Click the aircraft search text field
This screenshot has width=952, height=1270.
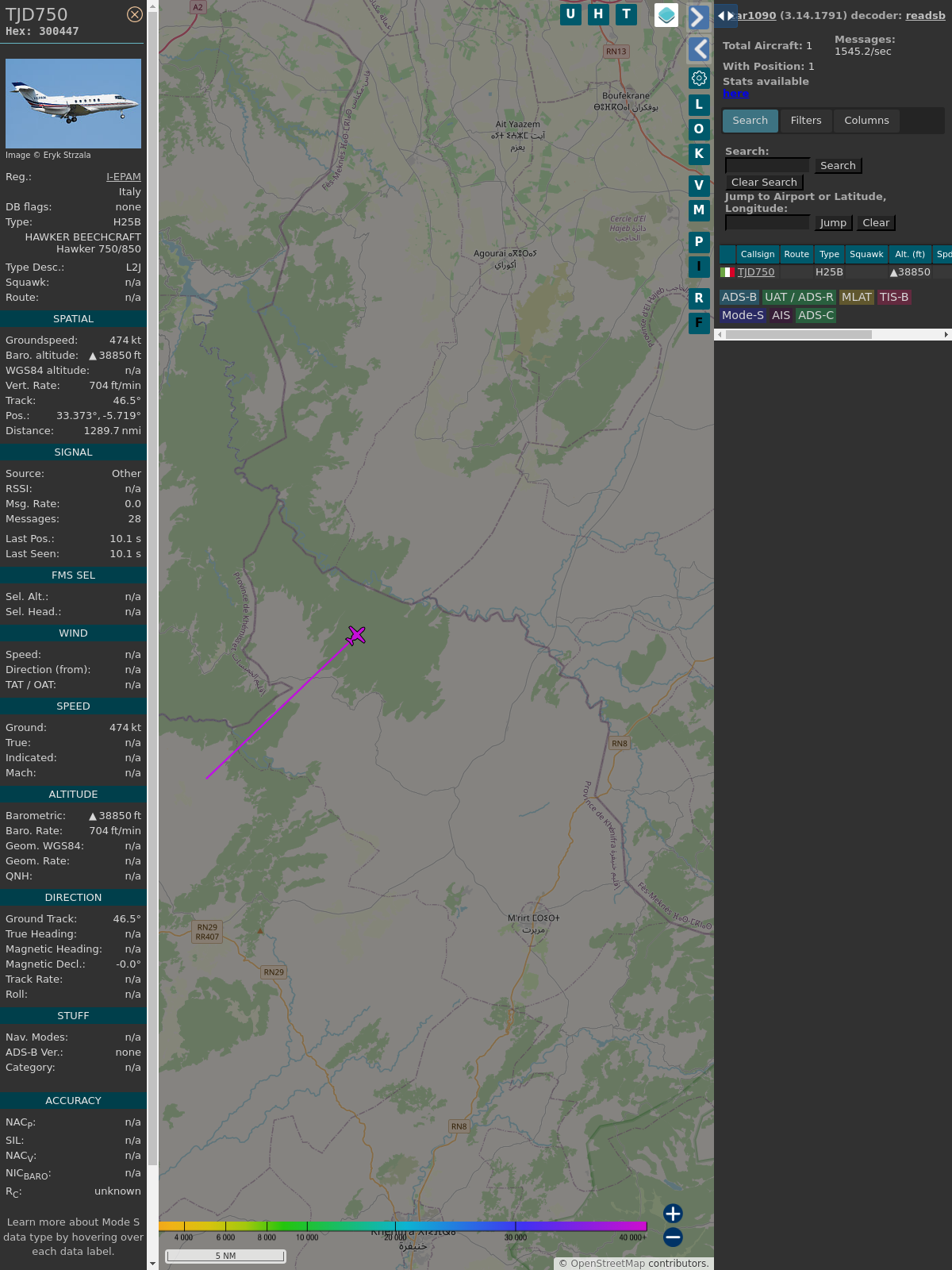click(x=768, y=165)
